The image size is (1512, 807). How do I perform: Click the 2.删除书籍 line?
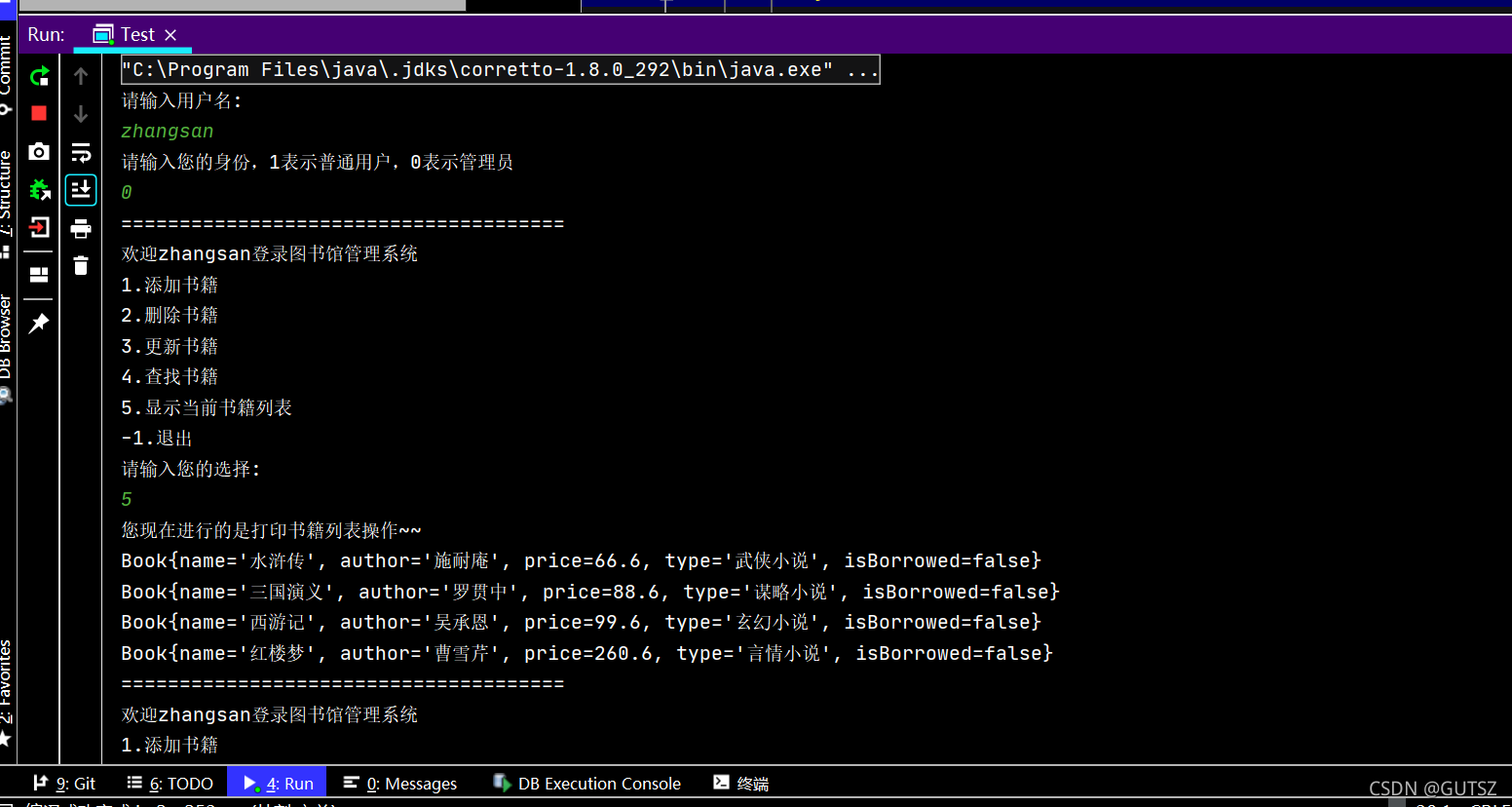click(170, 315)
